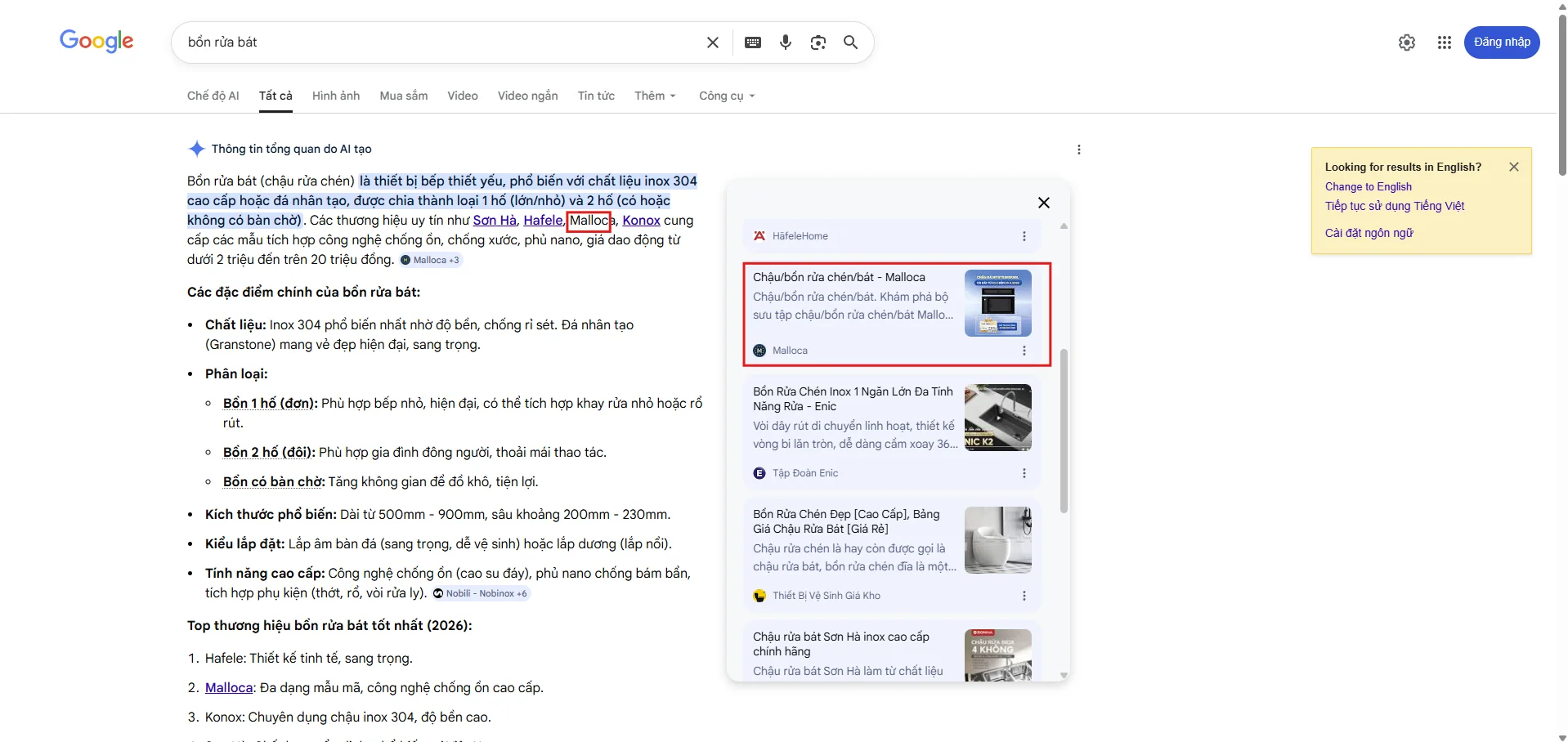
Task: Close the sources side panel
Action: (x=1044, y=203)
